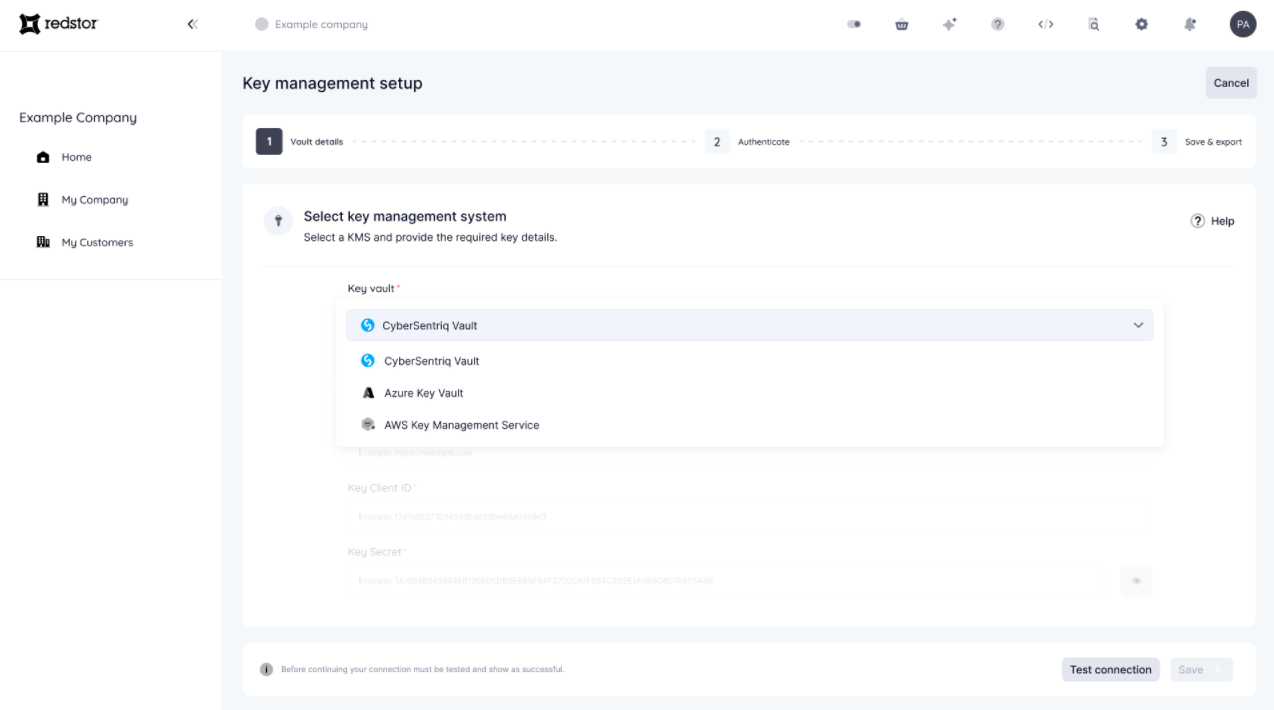Choose CyberSentriq Vault option in list
This screenshot has width=1274, height=710.
tap(749, 361)
